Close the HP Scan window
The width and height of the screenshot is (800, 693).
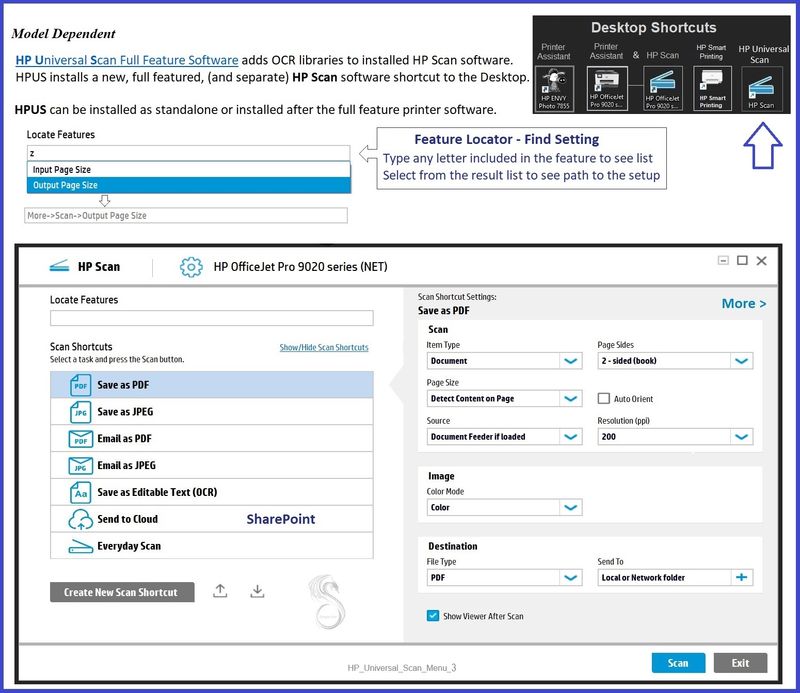[762, 261]
